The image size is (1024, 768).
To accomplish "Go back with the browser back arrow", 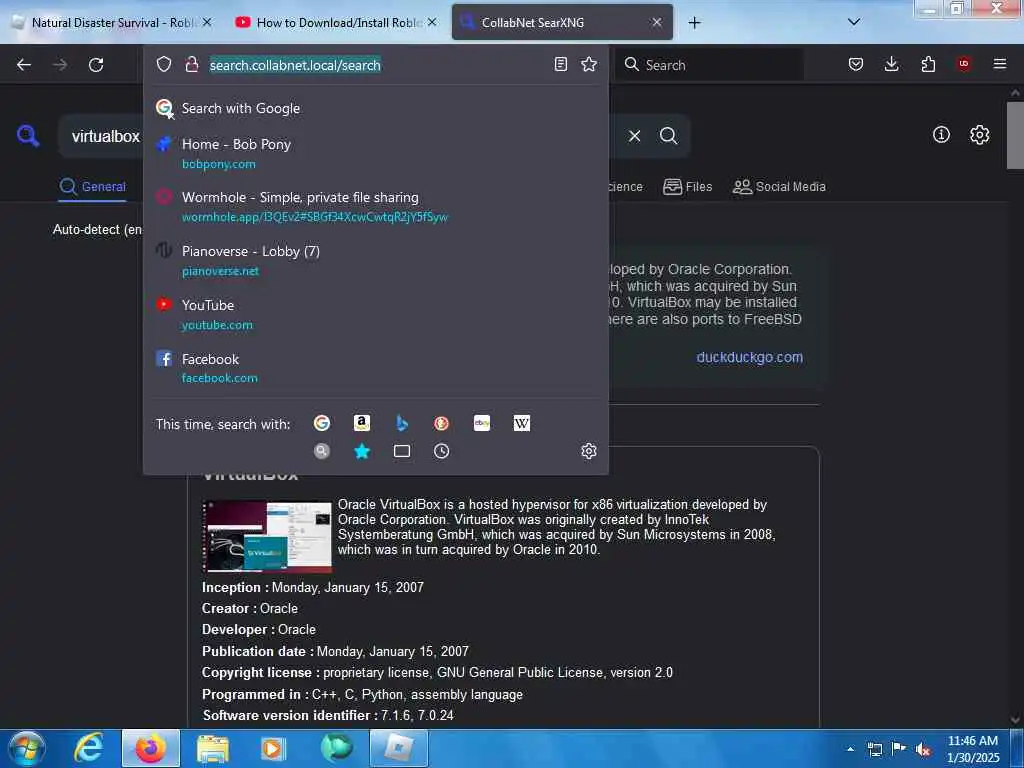I will point(24,65).
